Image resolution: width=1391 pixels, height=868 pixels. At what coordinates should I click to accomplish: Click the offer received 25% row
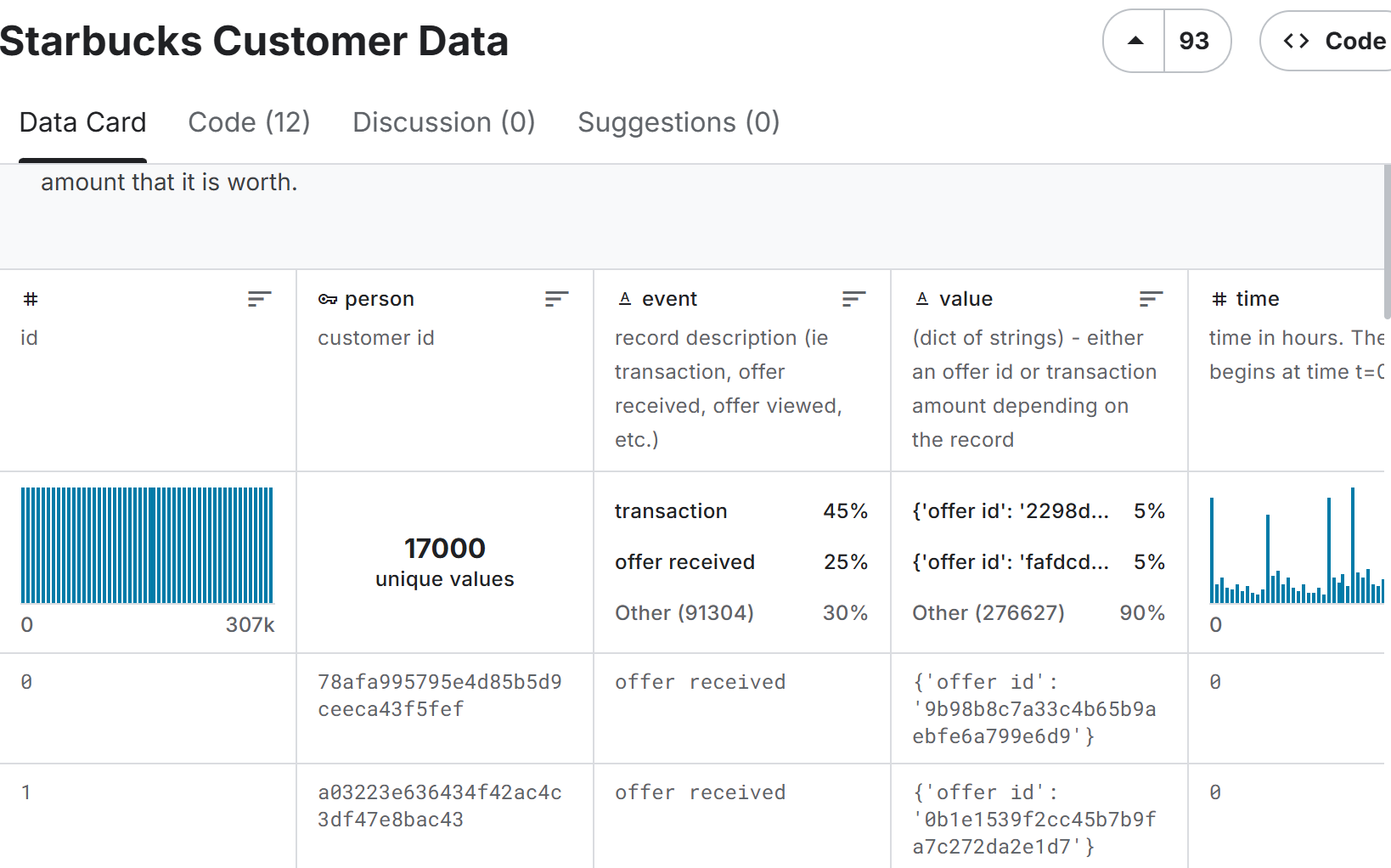click(x=741, y=562)
